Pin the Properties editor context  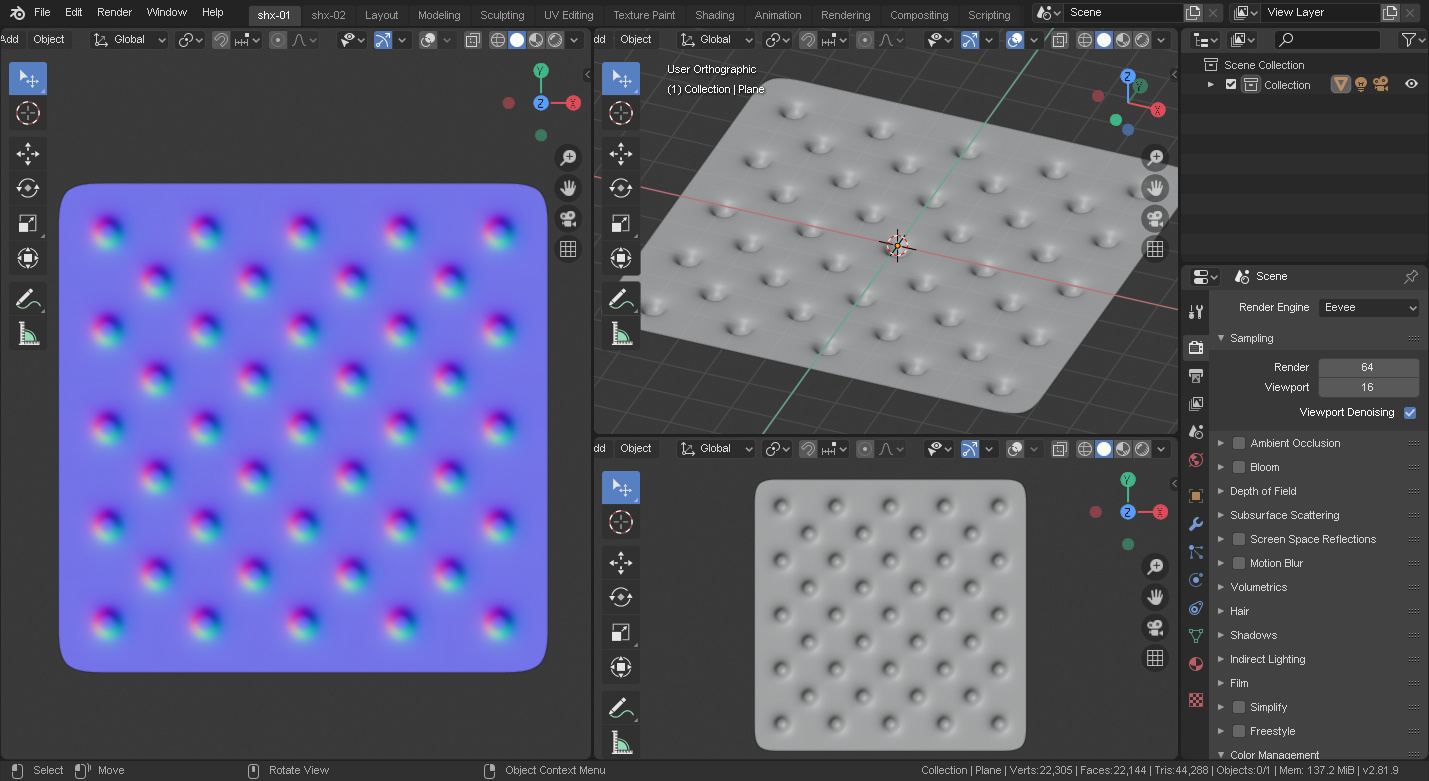1411,276
